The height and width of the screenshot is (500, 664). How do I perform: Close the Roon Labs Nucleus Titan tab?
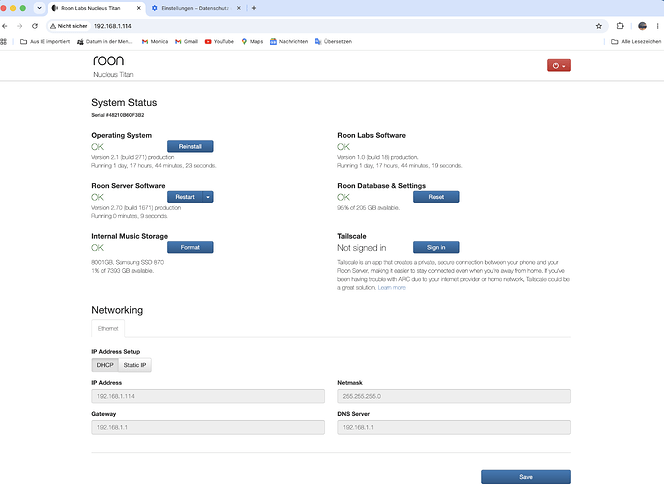pyautogui.click(x=138, y=8)
